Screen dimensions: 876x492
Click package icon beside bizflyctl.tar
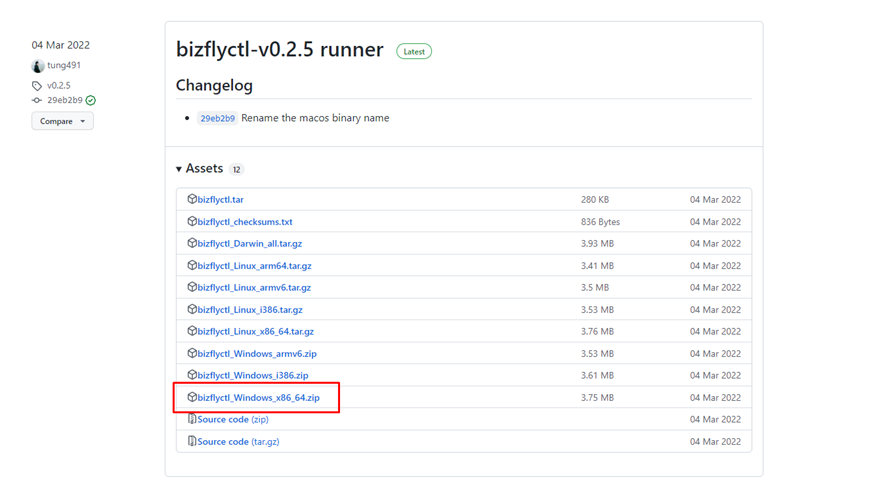point(192,199)
